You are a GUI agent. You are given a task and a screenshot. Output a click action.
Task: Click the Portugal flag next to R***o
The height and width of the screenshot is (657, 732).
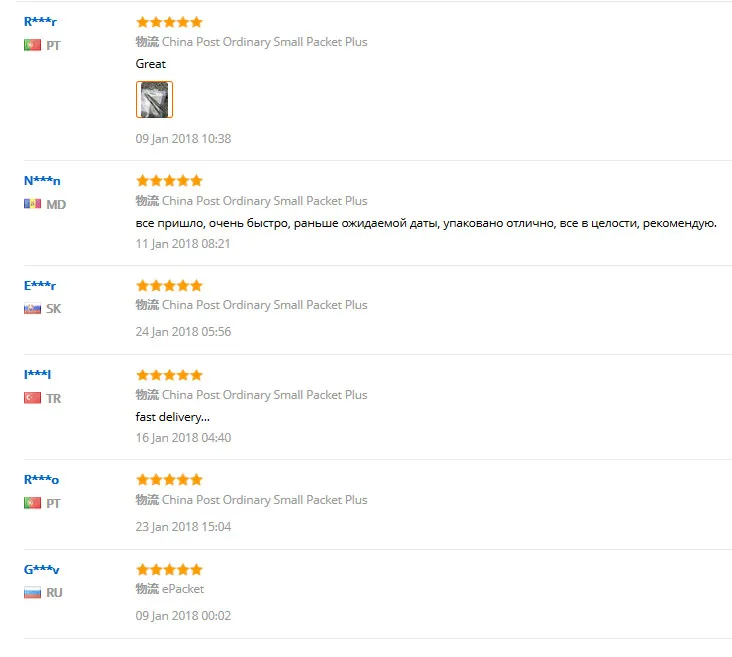[32, 503]
